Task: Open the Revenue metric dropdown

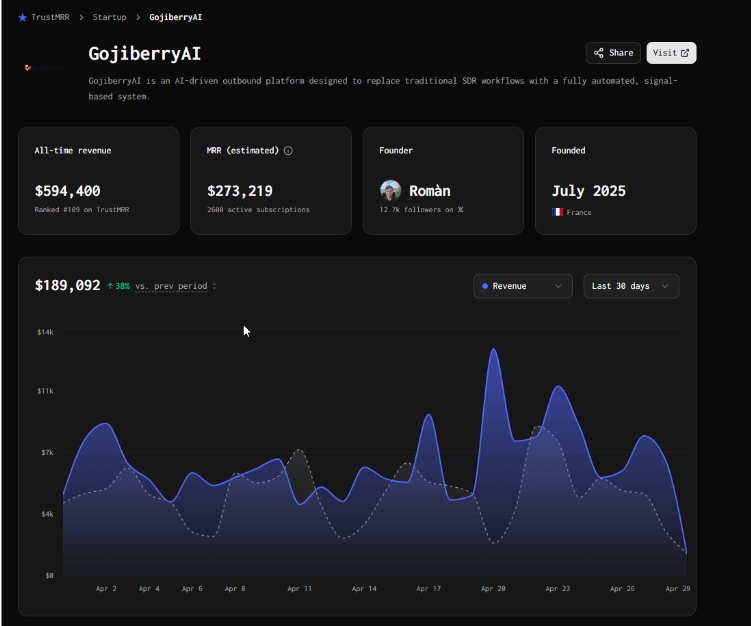Action: coord(523,286)
